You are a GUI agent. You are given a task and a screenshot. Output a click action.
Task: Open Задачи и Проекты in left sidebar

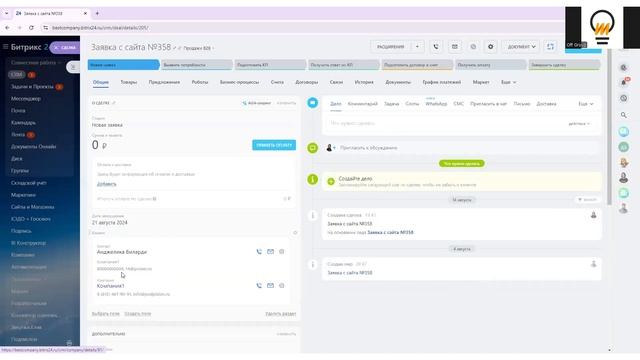(x=32, y=87)
